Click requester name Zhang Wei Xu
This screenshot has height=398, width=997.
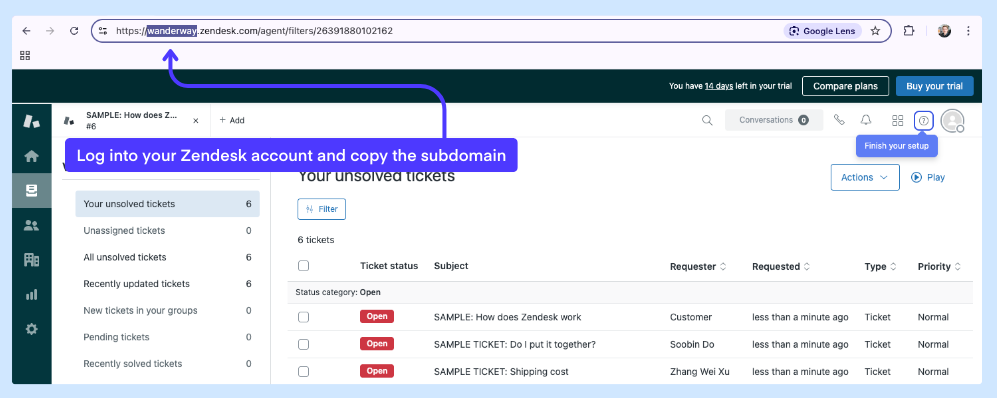(x=700, y=371)
